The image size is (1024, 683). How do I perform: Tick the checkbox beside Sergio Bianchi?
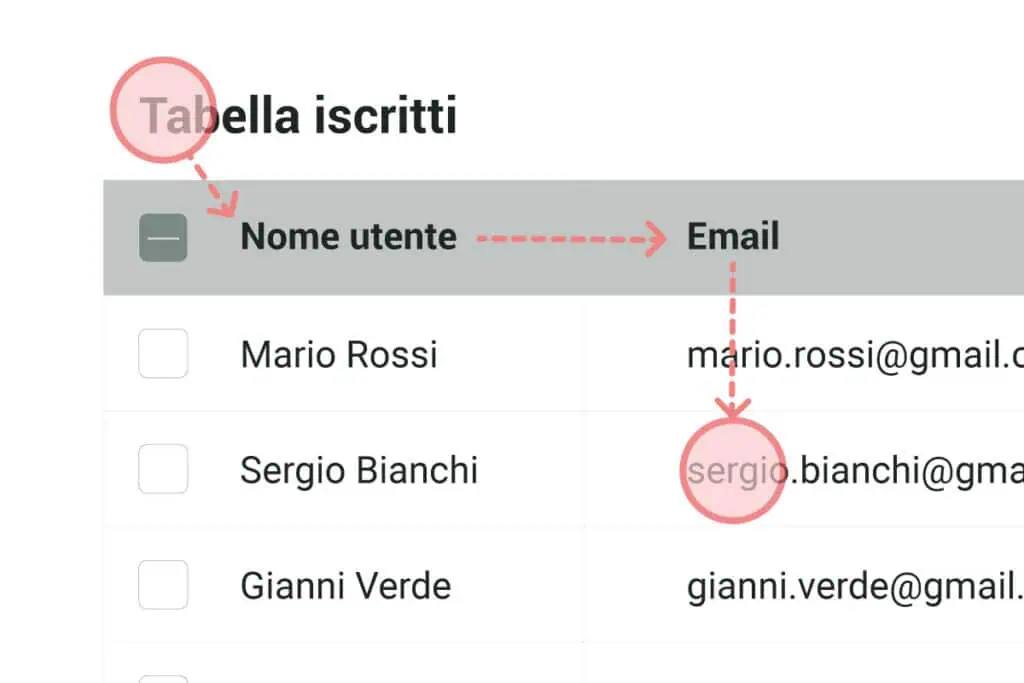click(163, 469)
